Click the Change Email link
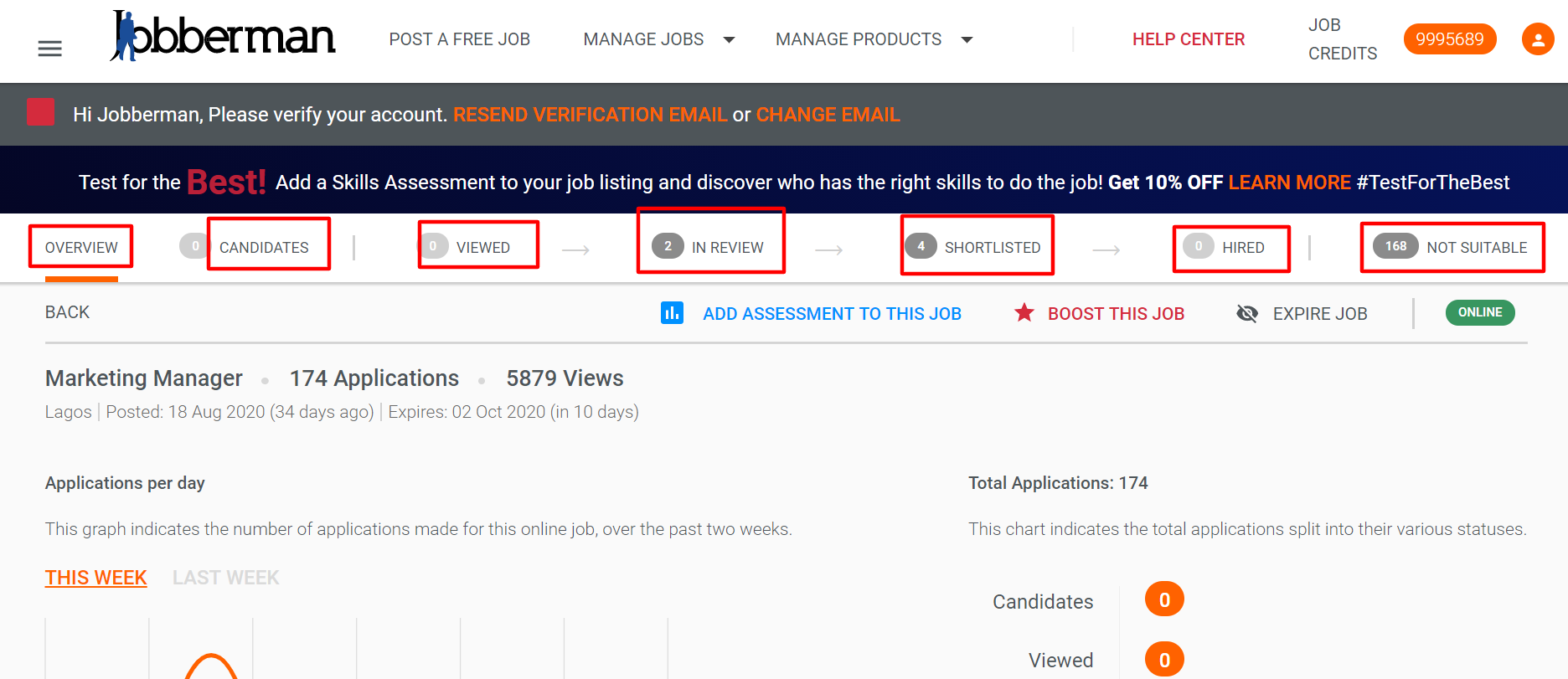Screen dimensions: 1568x679 [x=828, y=115]
